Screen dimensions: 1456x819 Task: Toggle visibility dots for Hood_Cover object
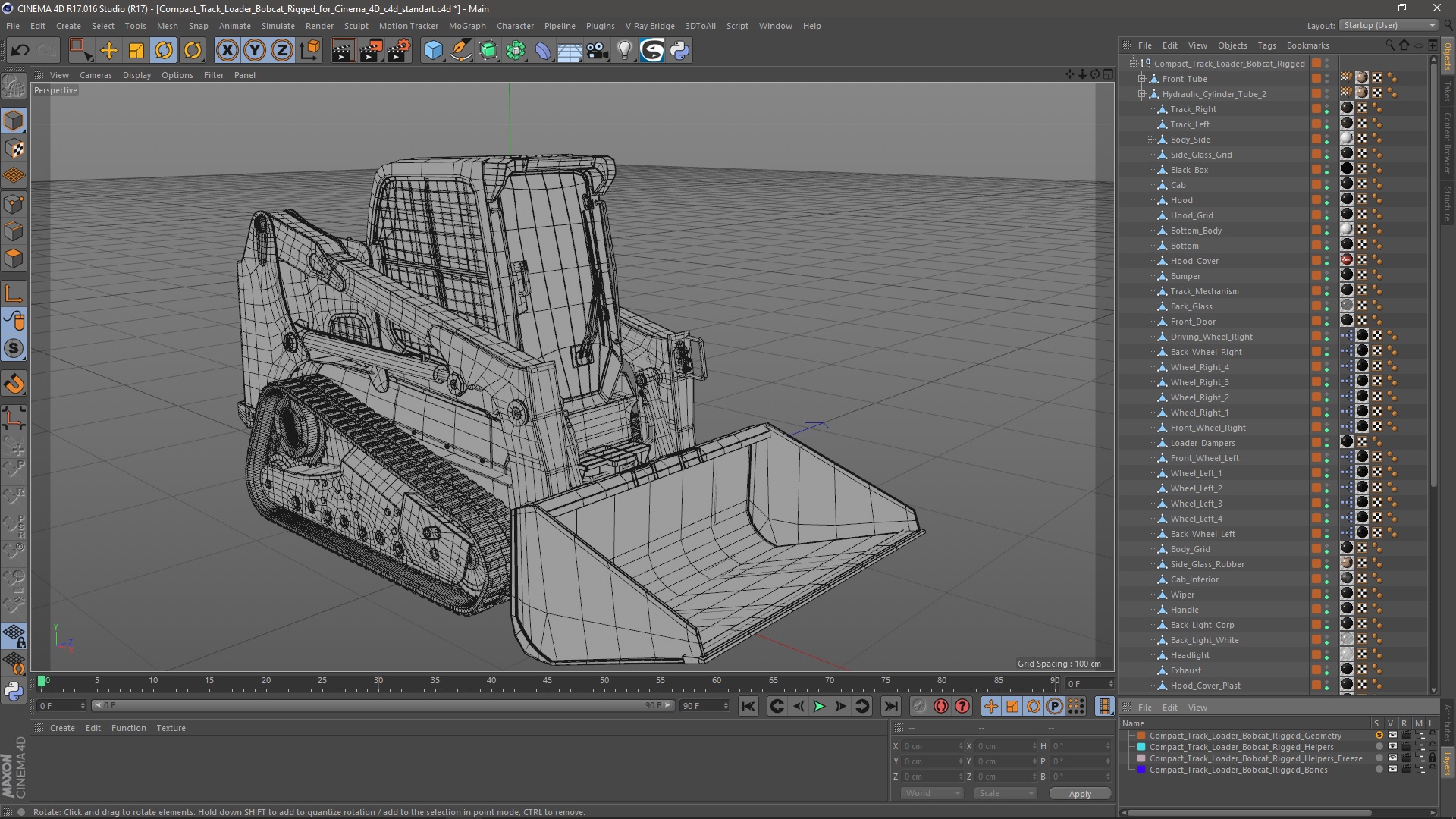[x=1326, y=261]
